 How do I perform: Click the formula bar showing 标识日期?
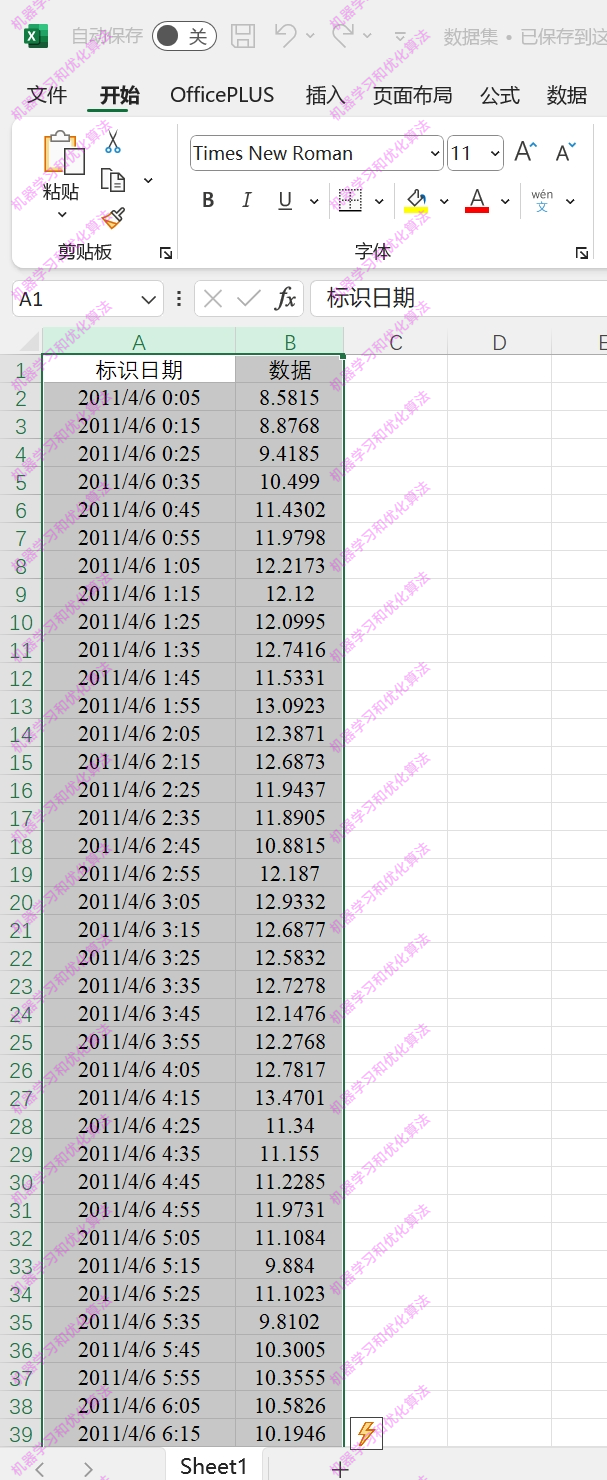click(458, 298)
